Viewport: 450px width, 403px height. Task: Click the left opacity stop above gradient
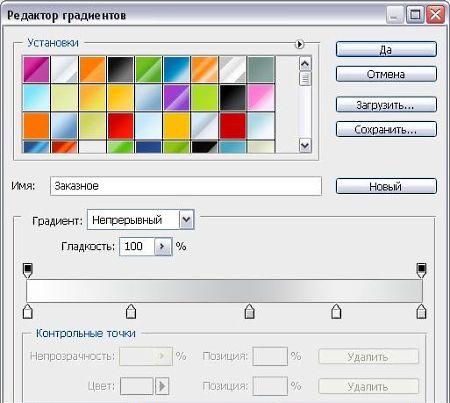click(x=28, y=270)
